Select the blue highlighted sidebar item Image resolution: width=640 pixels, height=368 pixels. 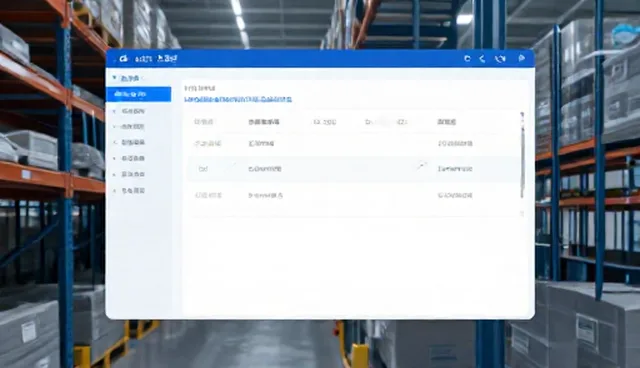[138, 94]
